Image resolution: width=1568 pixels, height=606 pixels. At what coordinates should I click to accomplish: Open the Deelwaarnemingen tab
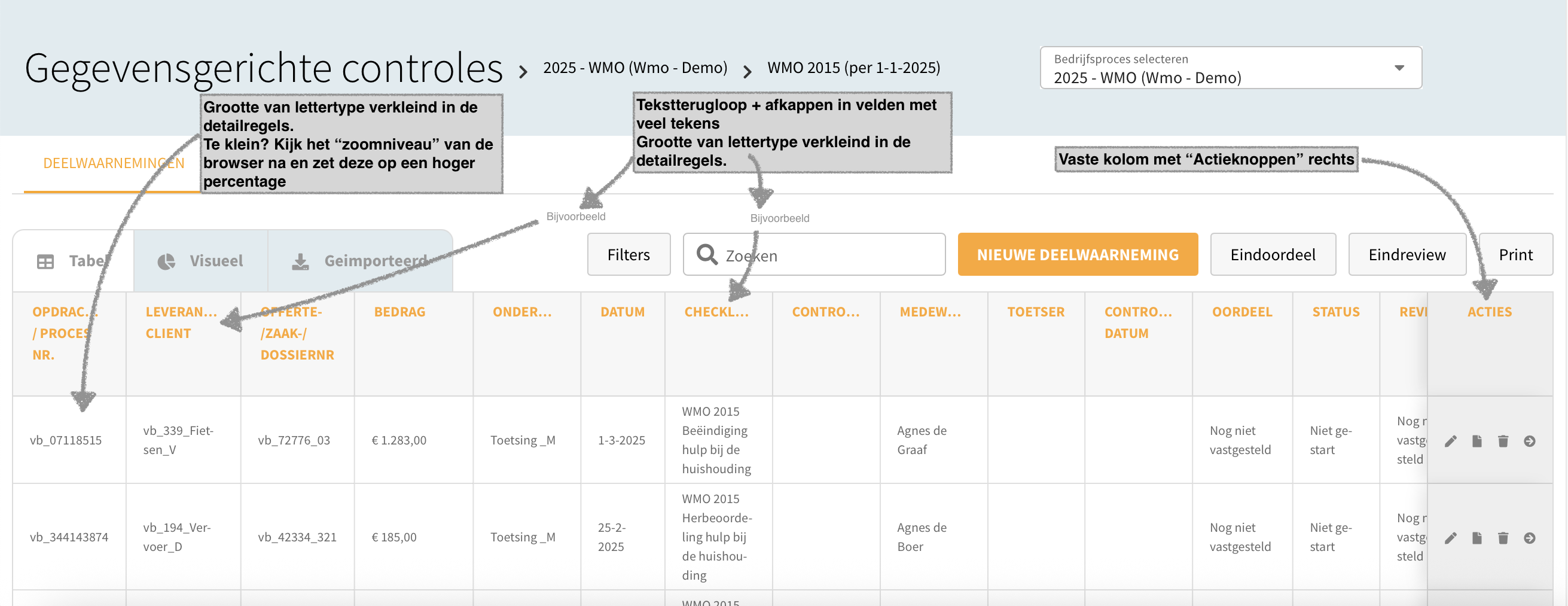[113, 163]
